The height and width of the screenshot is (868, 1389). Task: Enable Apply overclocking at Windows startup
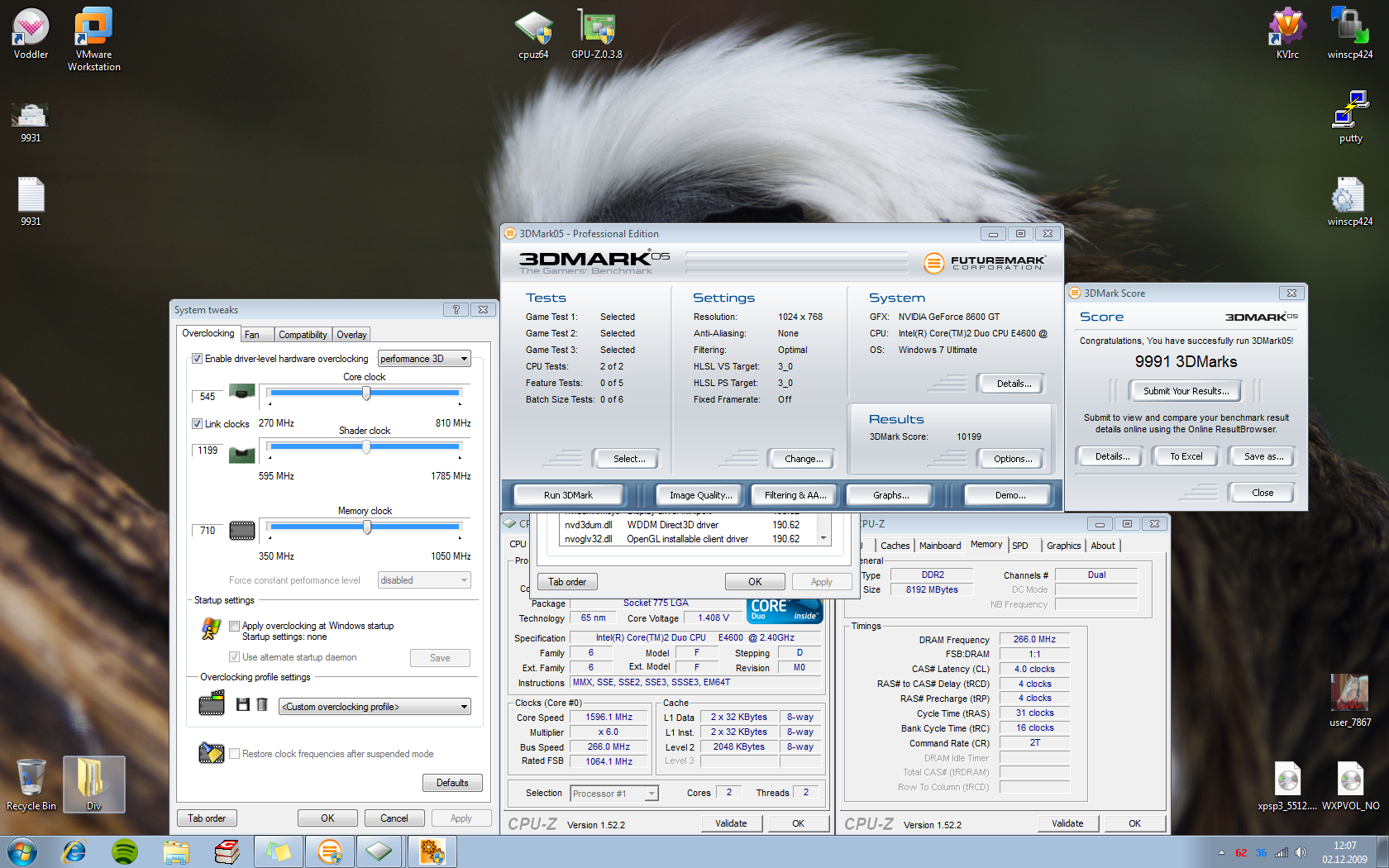click(x=234, y=626)
